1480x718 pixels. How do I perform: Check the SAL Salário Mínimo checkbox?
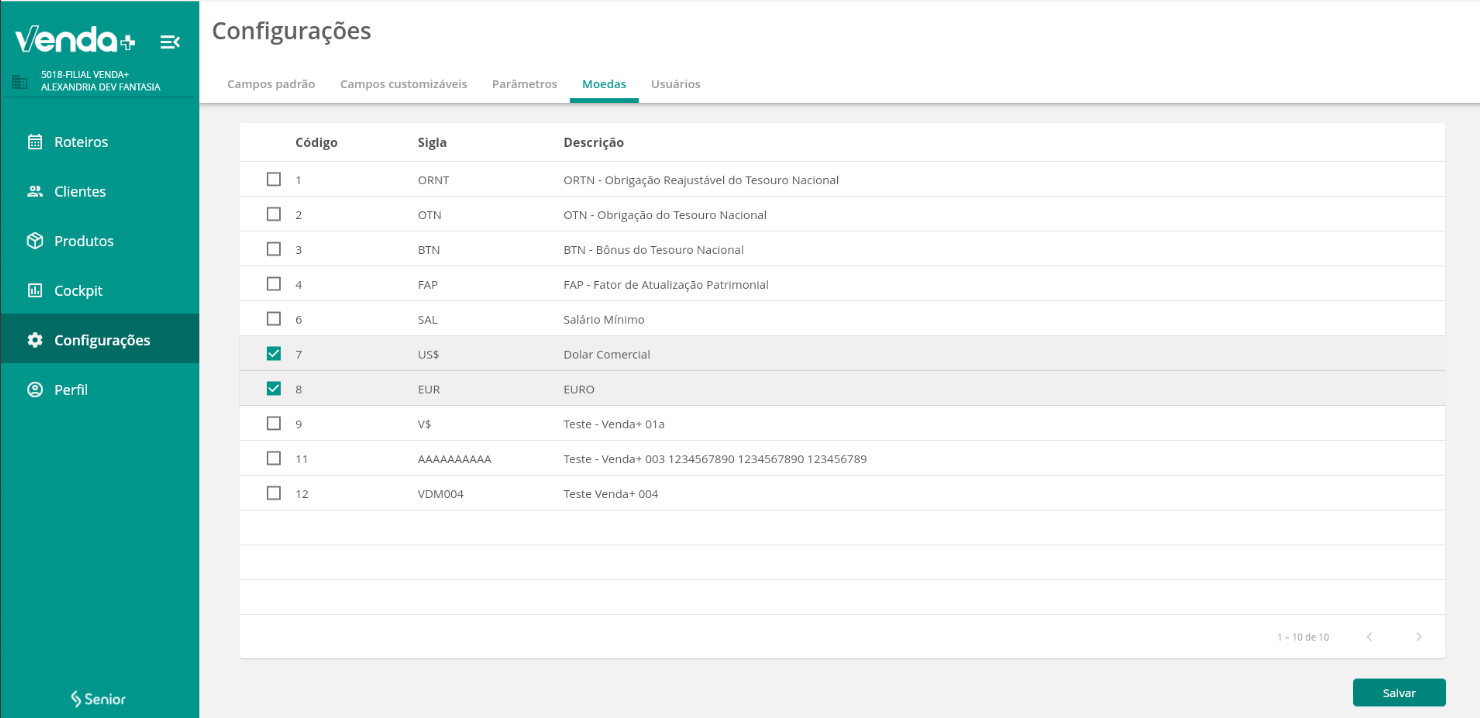click(274, 319)
